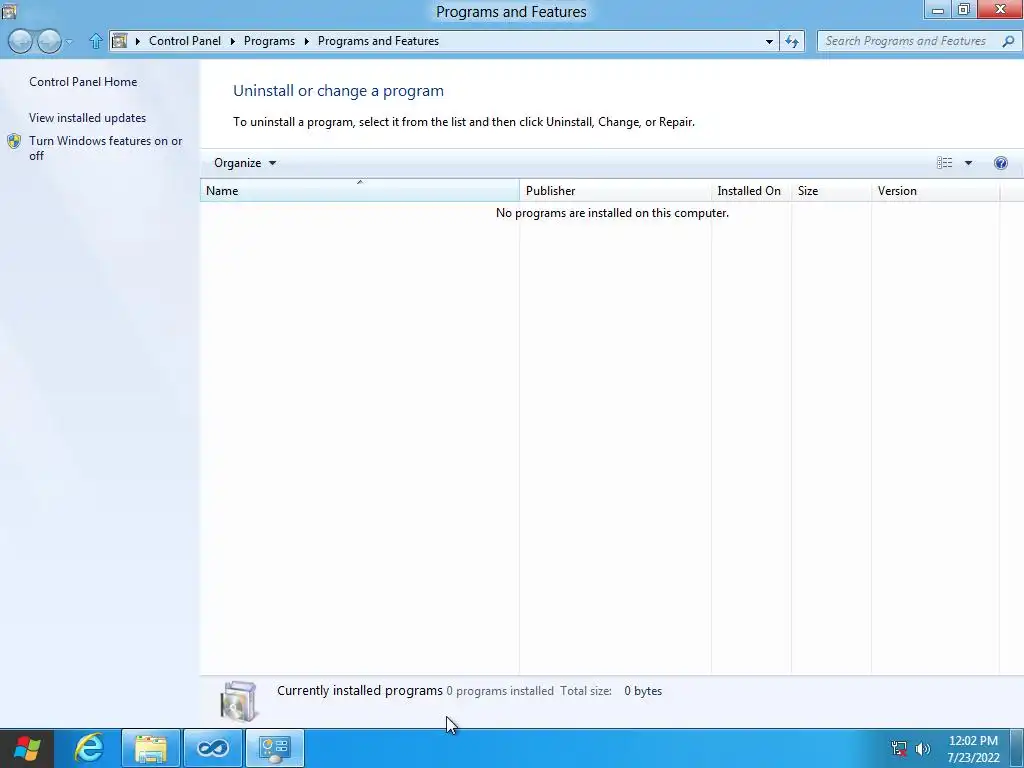Open infinity-logo app on taskbar

(213, 748)
